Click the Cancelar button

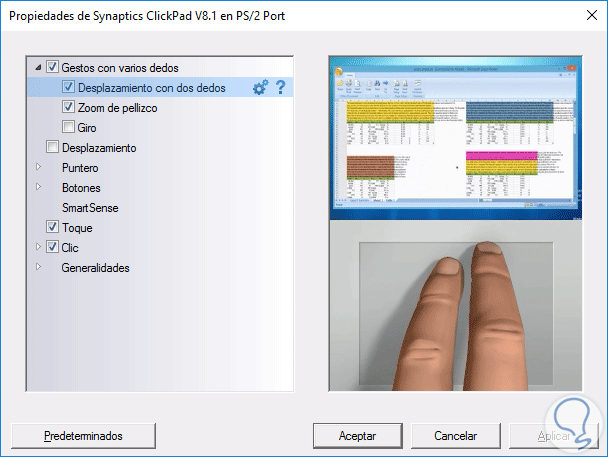click(456, 436)
